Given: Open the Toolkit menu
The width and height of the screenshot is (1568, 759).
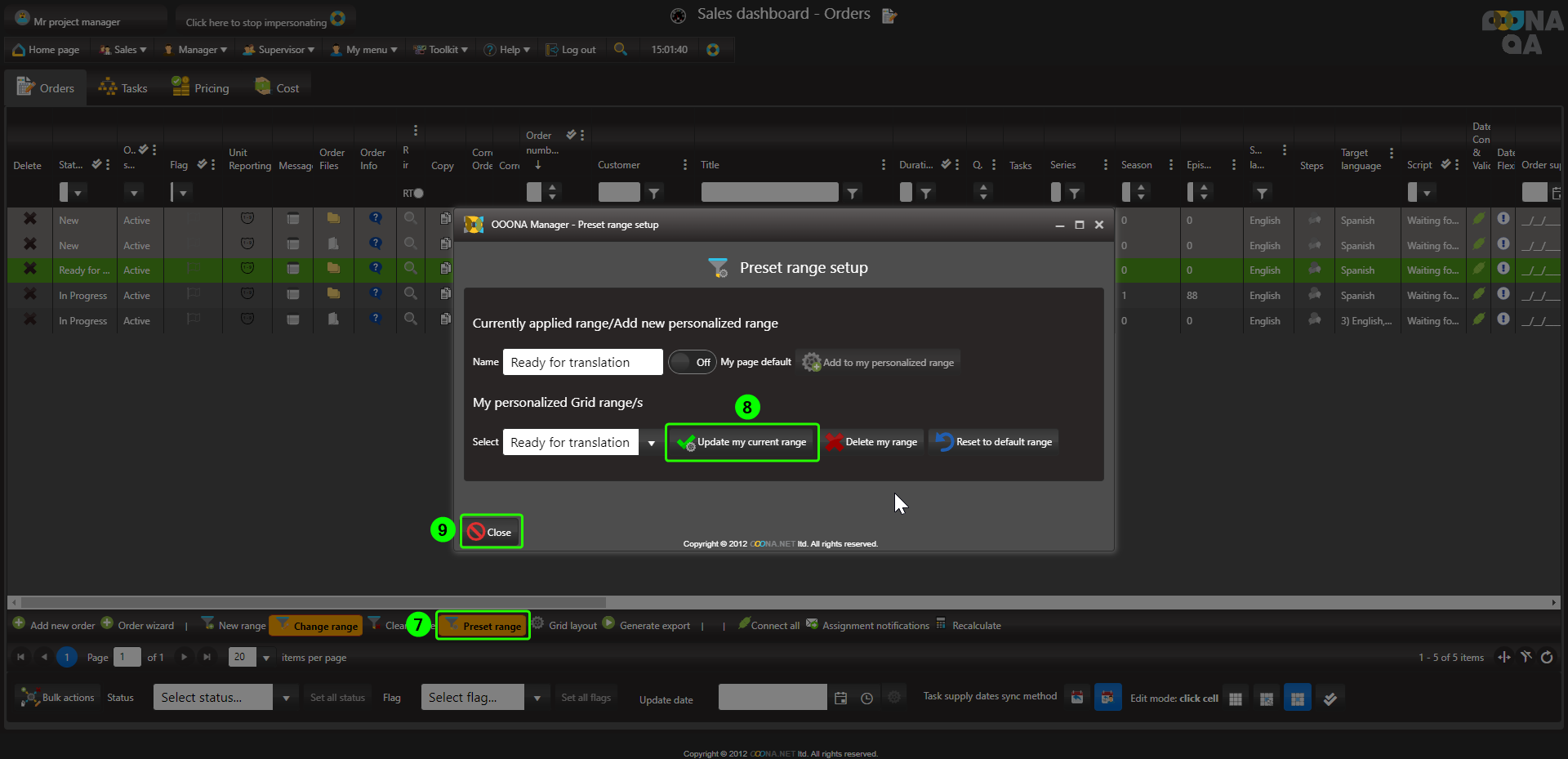Looking at the screenshot, I should pyautogui.click(x=441, y=49).
